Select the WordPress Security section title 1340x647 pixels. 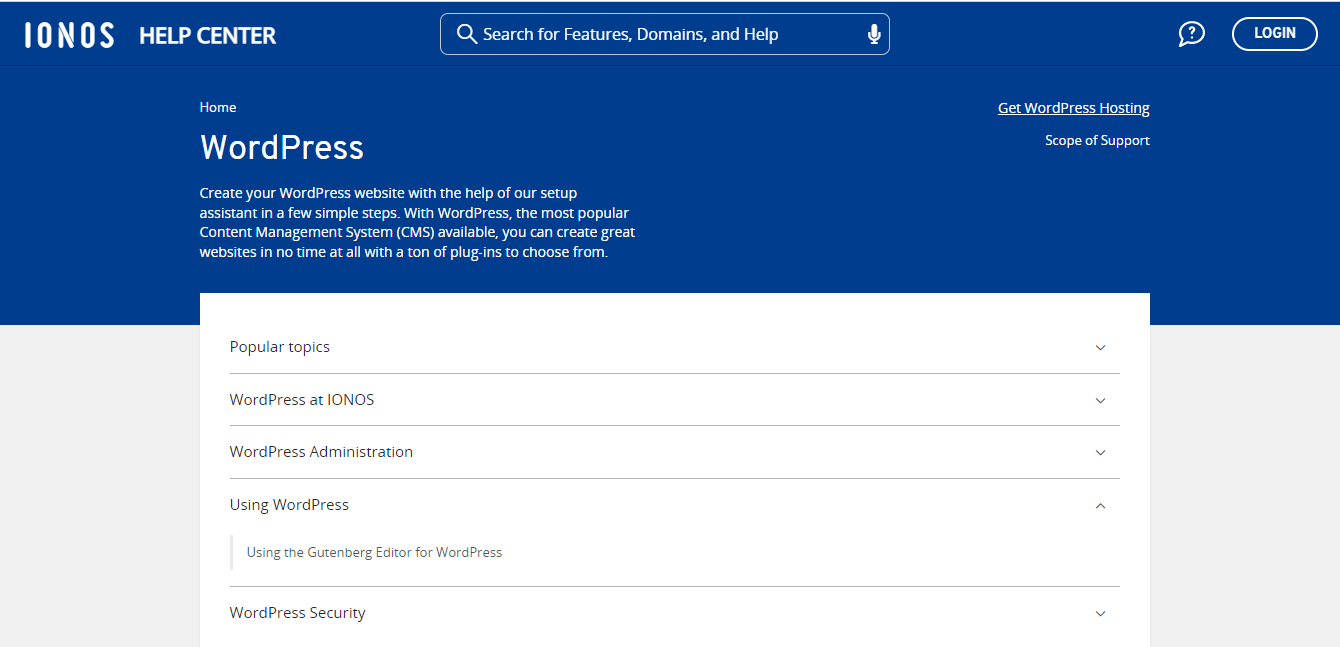(297, 613)
